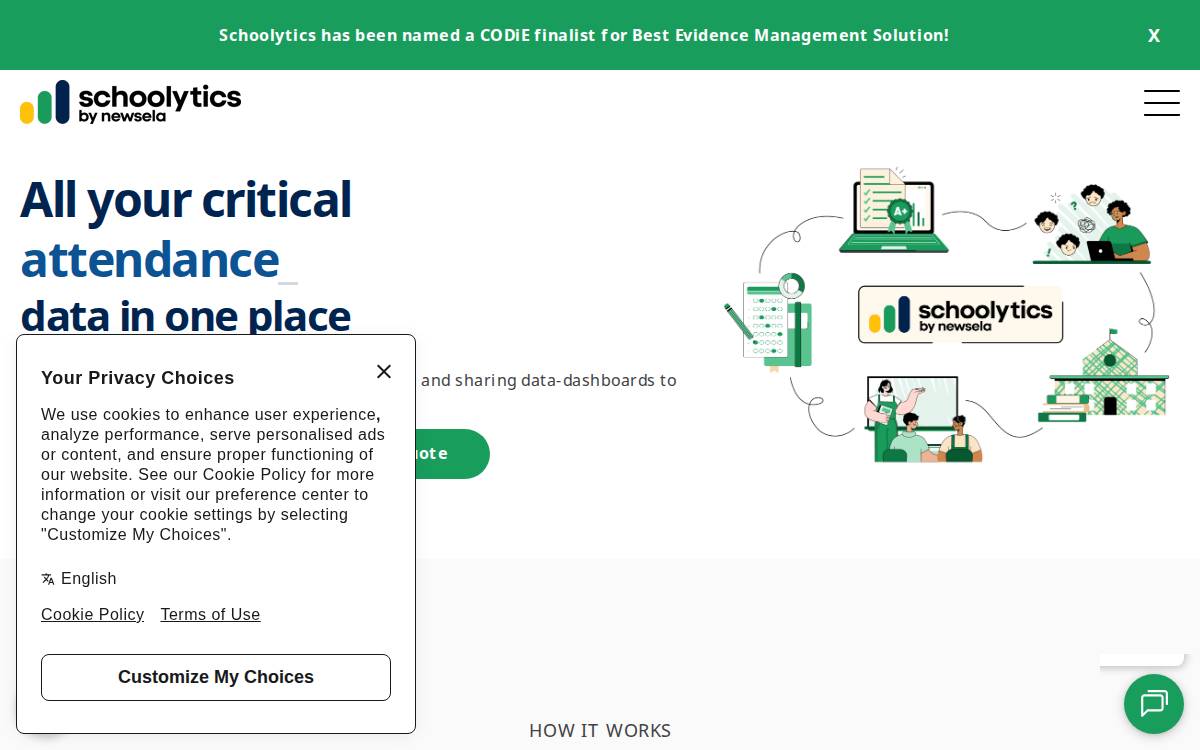Open the hamburger navigation menu
This screenshot has height=750, width=1200.
pyautogui.click(x=1161, y=103)
